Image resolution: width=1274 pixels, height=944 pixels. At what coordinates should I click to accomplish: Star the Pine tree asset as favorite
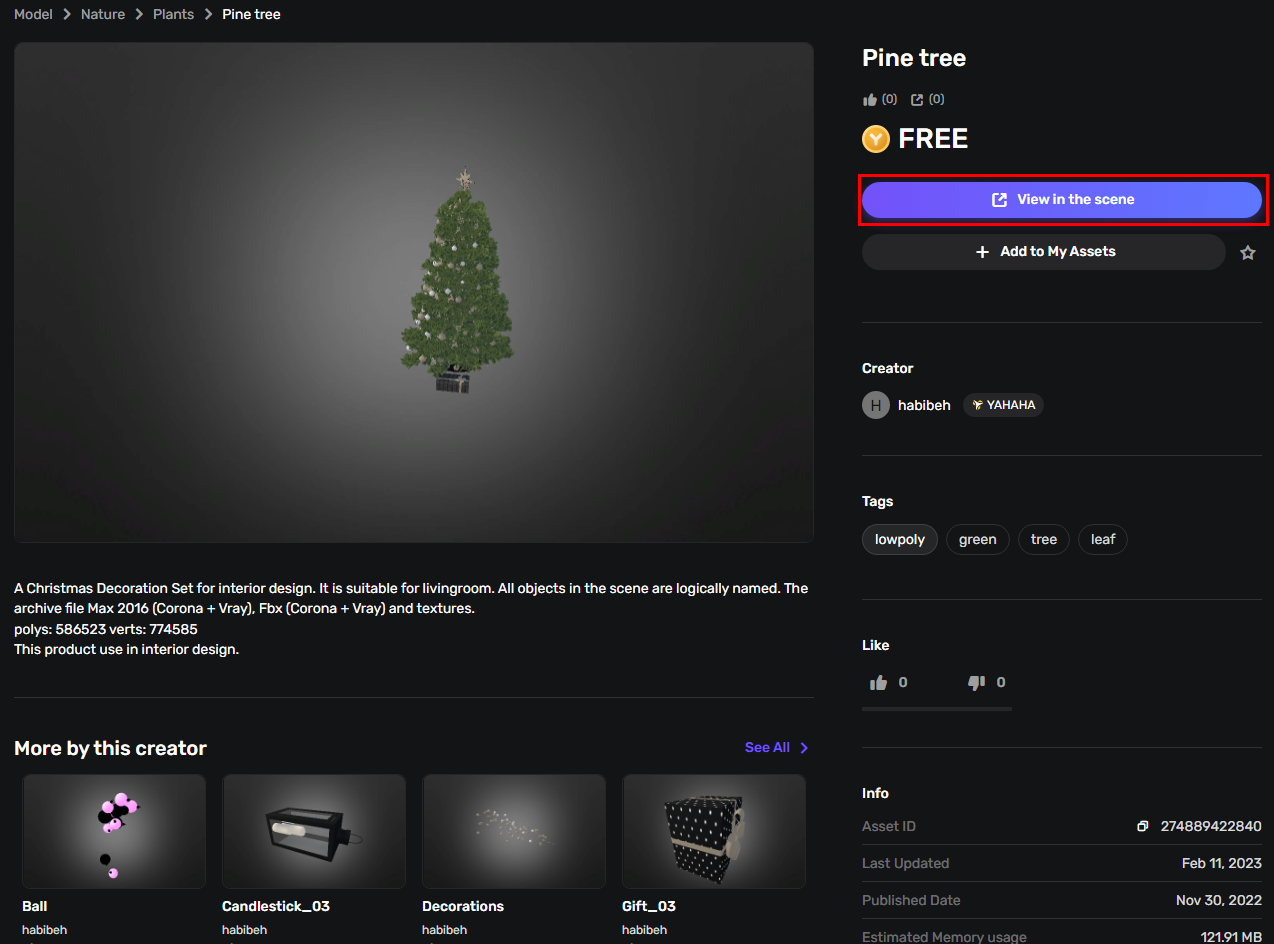click(x=1247, y=253)
